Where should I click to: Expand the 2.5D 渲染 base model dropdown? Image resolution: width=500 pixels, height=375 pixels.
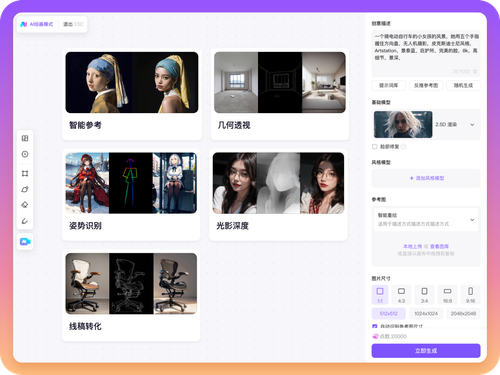tap(472, 125)
